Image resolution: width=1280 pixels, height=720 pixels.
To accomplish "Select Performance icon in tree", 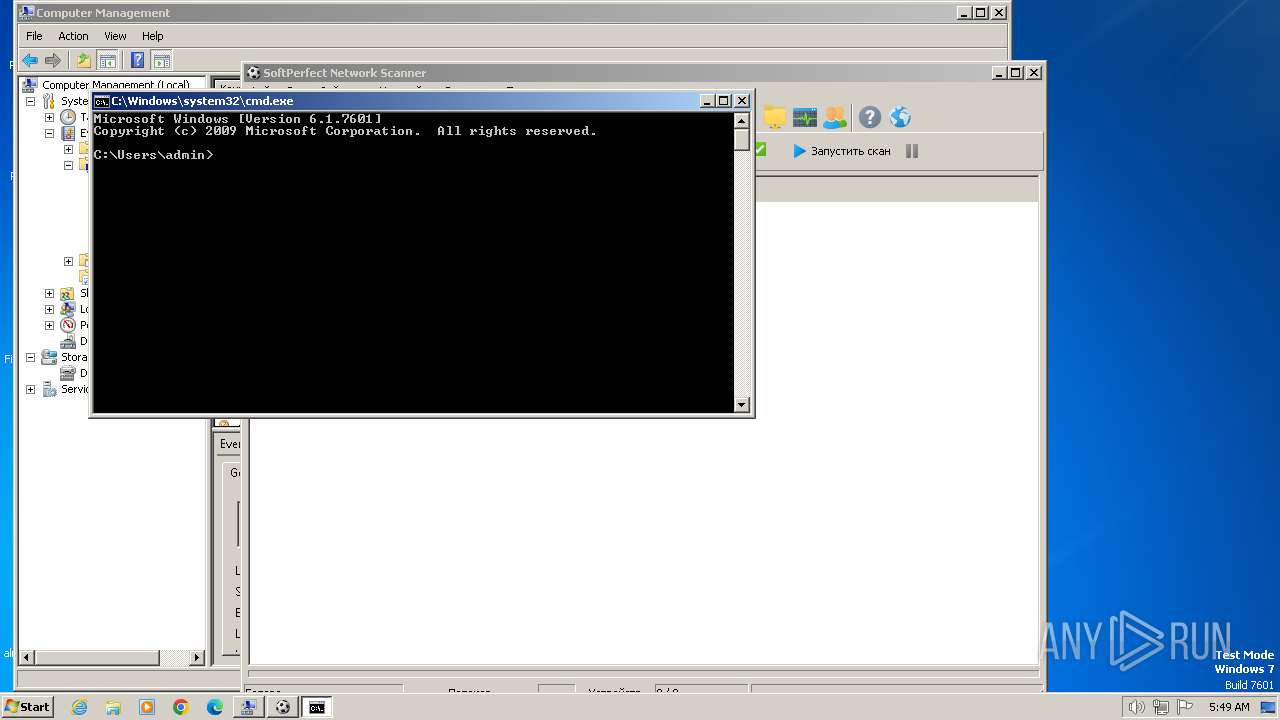I will pyautogui.click(x=67, y=325).
